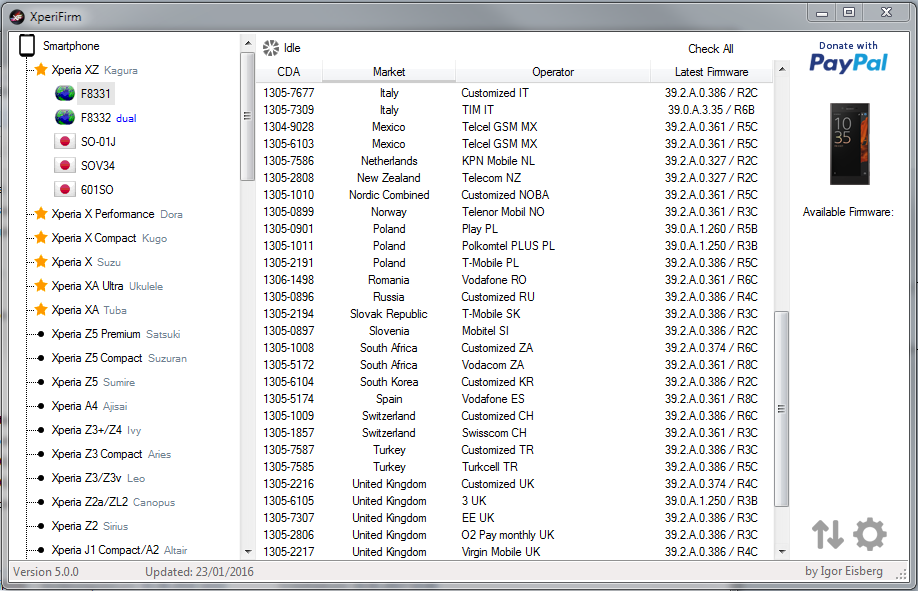Click the star icon beside Xperia XA Tuba
This screenshot has height=591, width=918.
[x=41, y=310]
